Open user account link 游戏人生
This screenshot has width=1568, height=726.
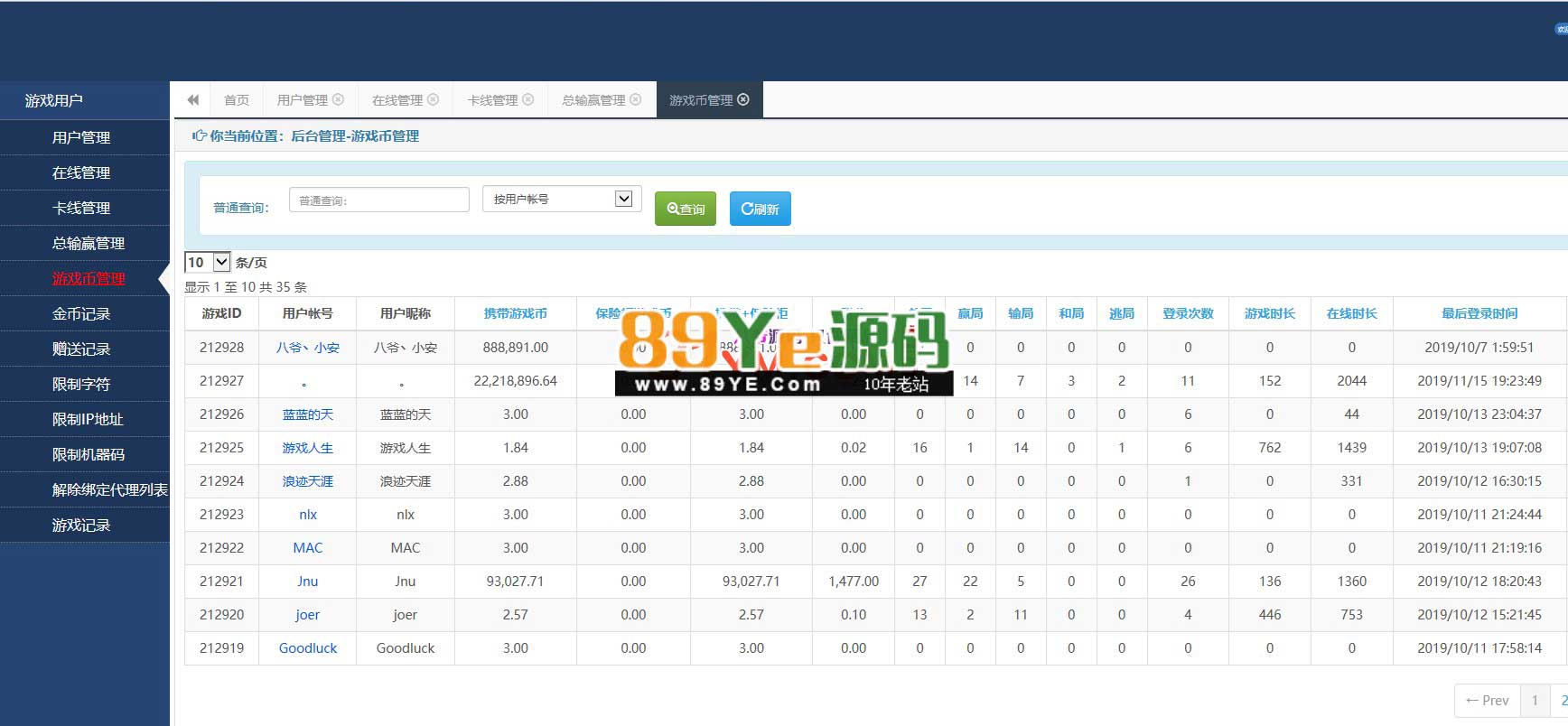308,448
